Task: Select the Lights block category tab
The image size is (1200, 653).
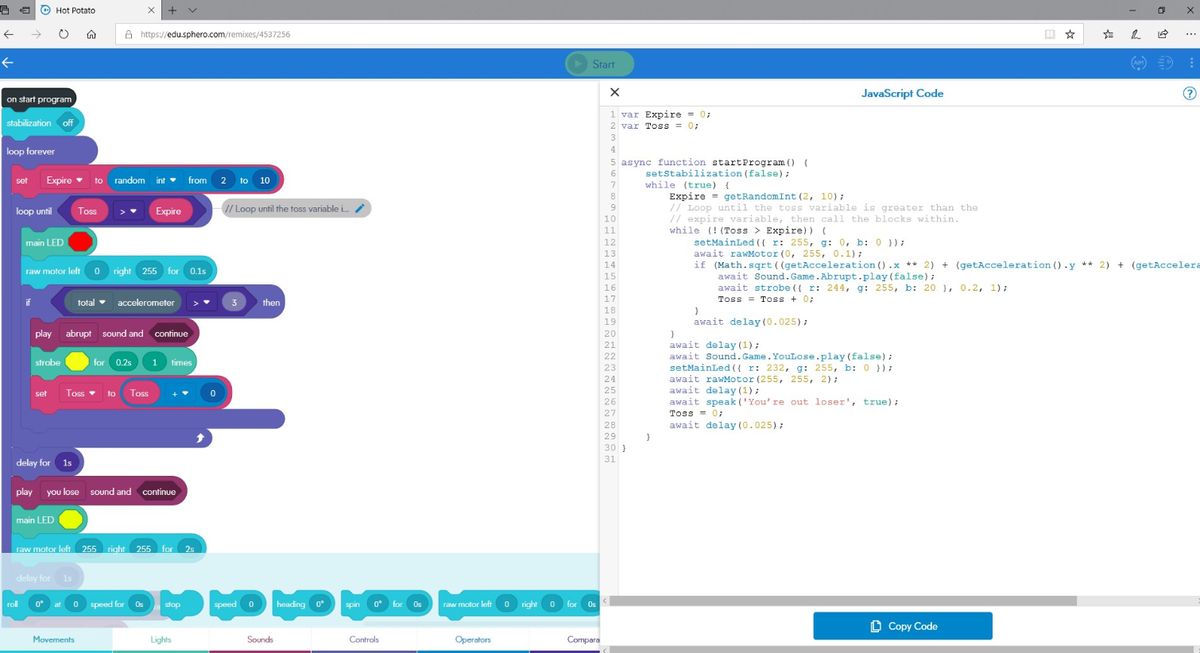Action: pos(160,639)
